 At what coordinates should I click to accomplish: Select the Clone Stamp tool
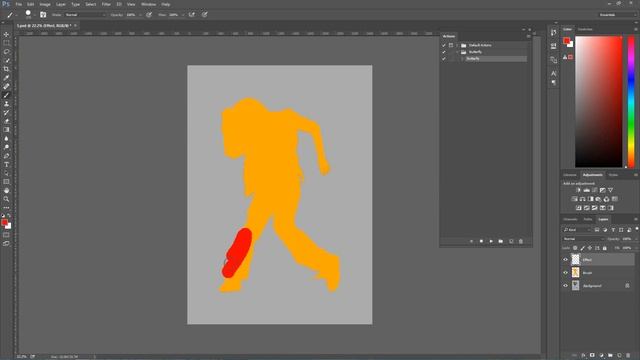(x=6, y=104)
